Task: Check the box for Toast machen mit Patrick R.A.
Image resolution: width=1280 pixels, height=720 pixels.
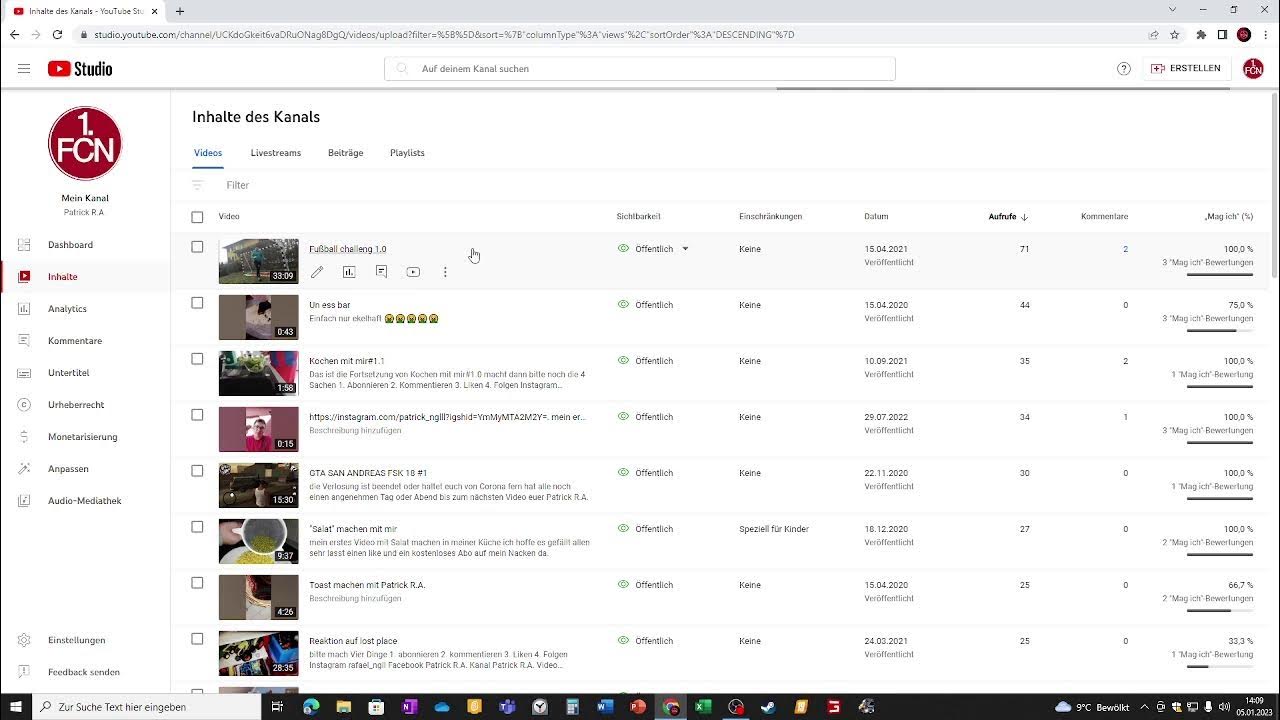Action: pos(197,583)
